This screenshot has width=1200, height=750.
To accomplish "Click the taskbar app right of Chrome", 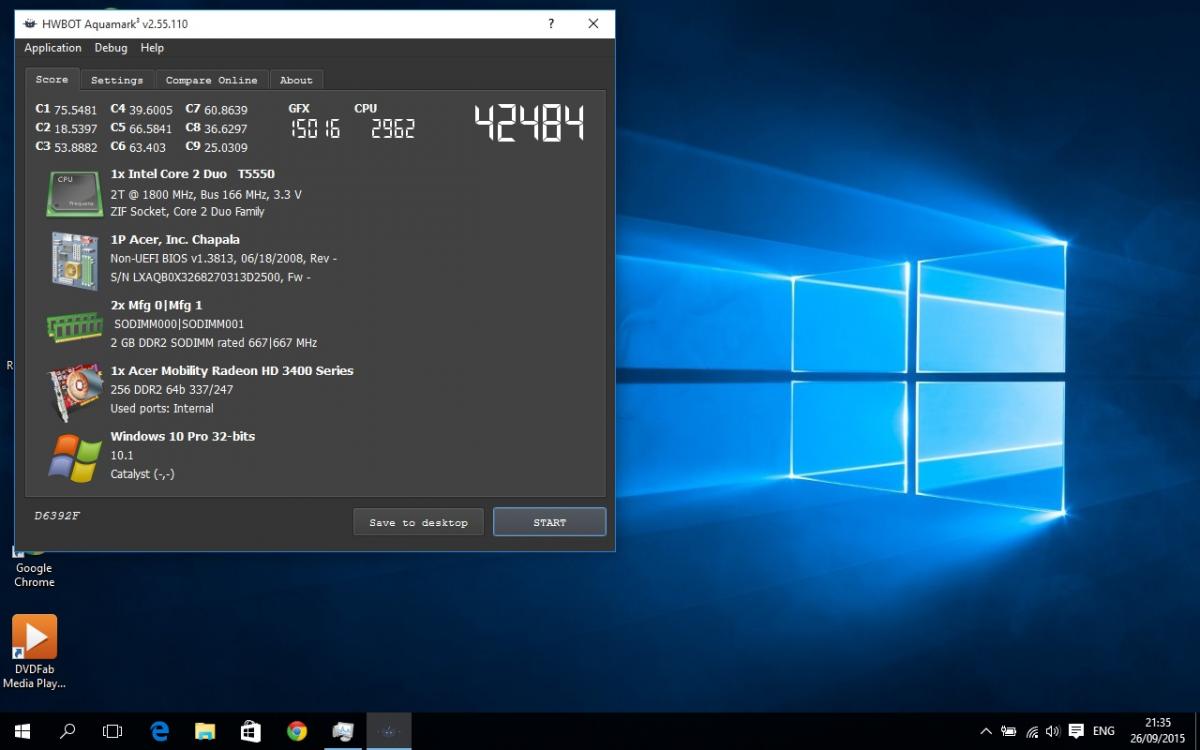I will [343, 731].
